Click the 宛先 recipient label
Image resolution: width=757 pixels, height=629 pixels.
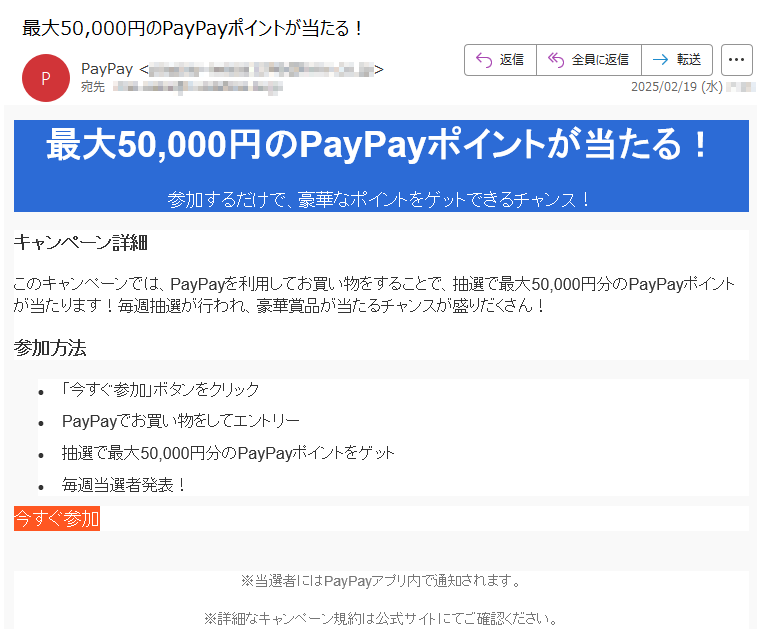tap(93, 87)
